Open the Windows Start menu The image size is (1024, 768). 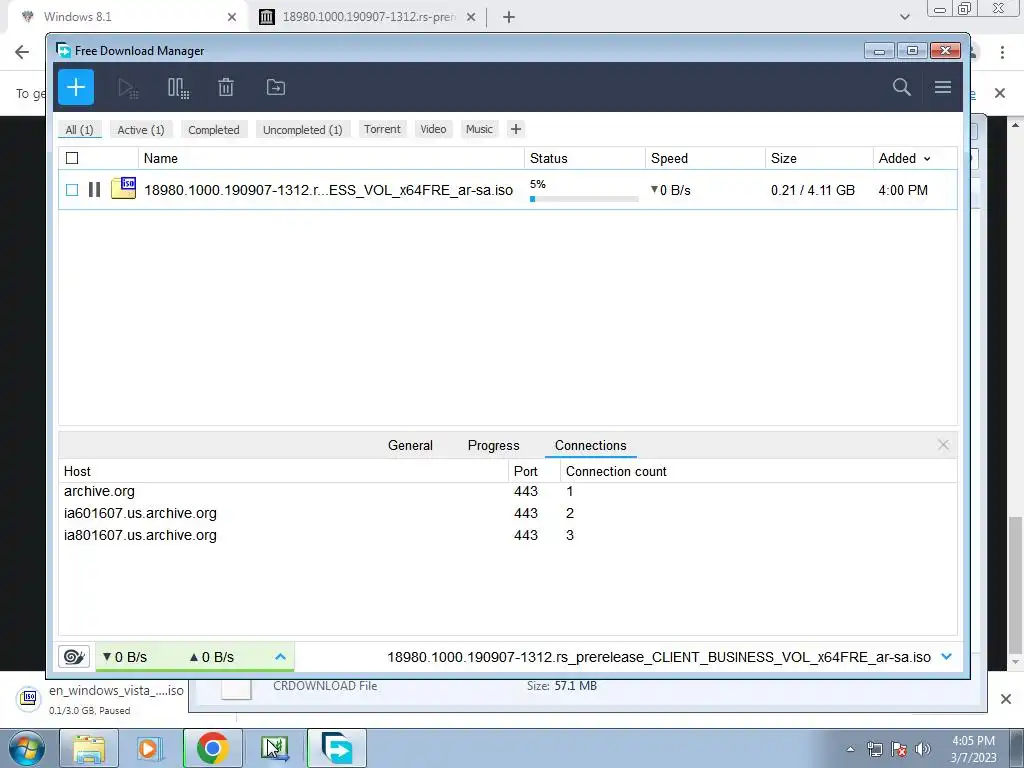pyautogui.click(x=26, y=748)
